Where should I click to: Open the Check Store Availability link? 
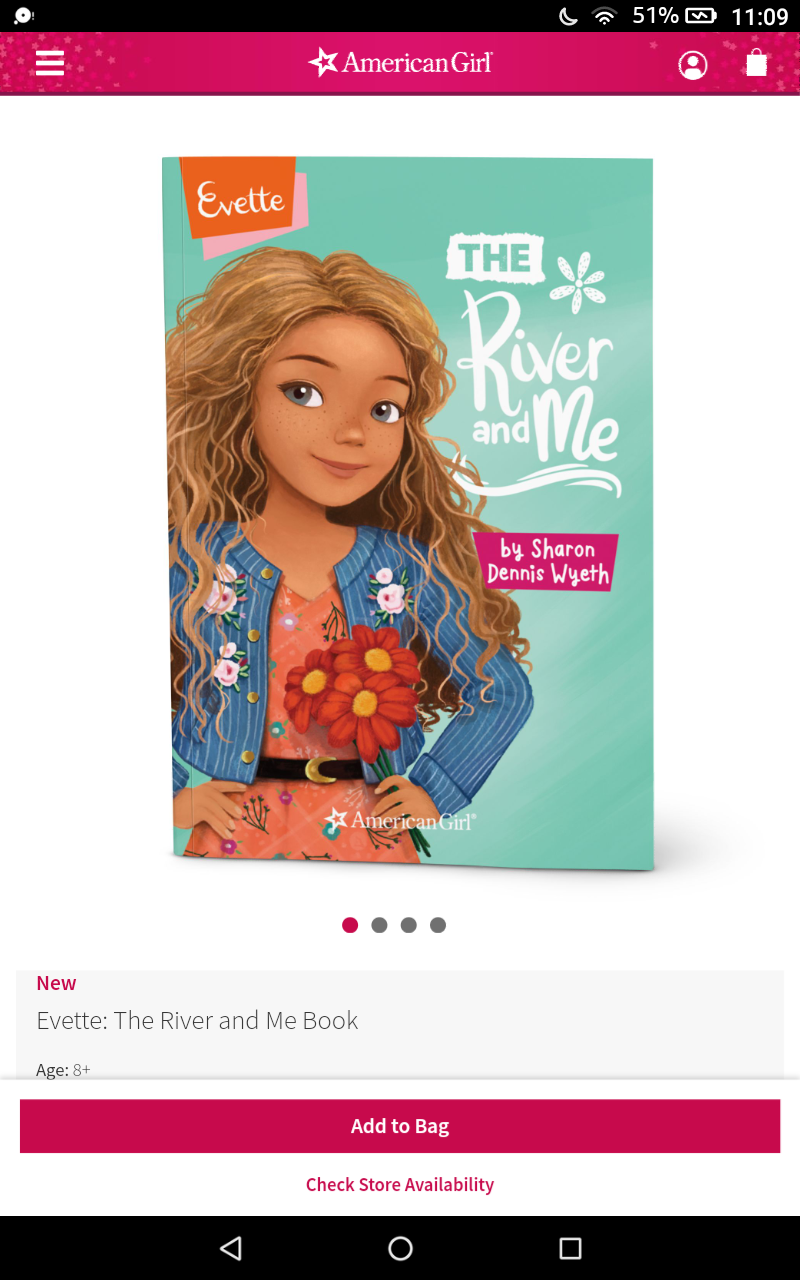pos(400,1184)
